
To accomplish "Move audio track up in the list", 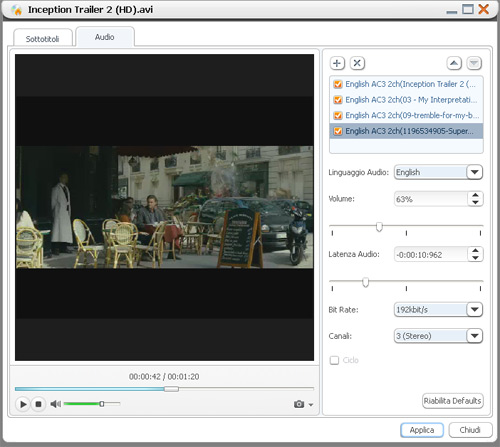I will coord(454,63).
